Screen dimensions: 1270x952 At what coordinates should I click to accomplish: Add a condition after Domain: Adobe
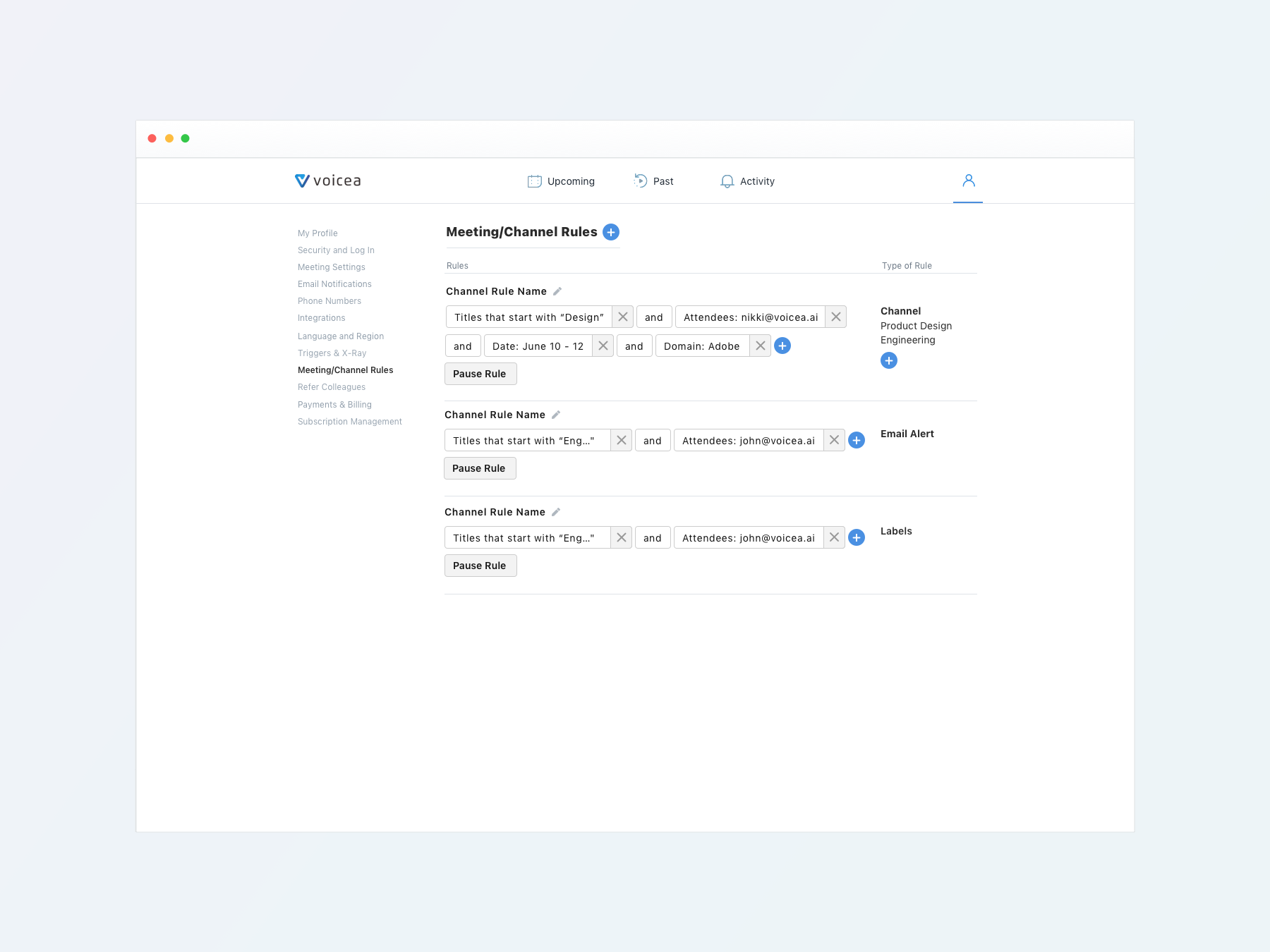tap(782, 346)
